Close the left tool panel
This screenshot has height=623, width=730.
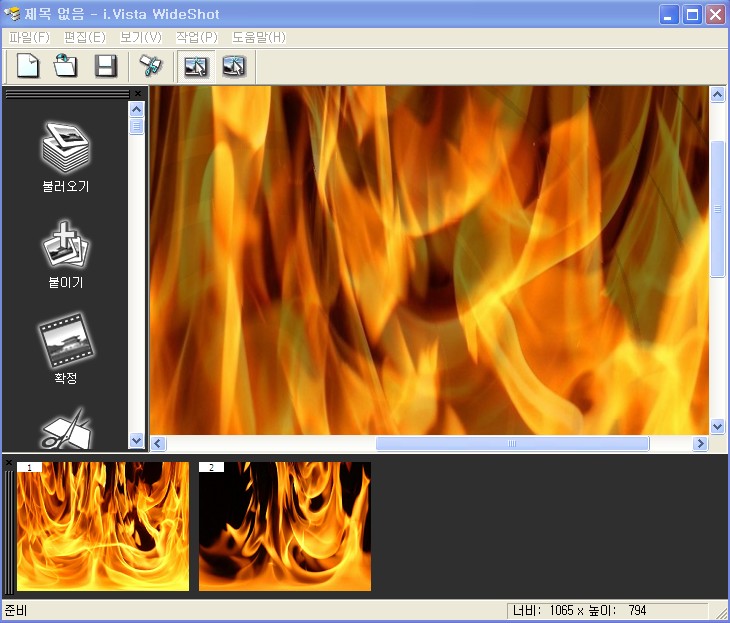138,94
